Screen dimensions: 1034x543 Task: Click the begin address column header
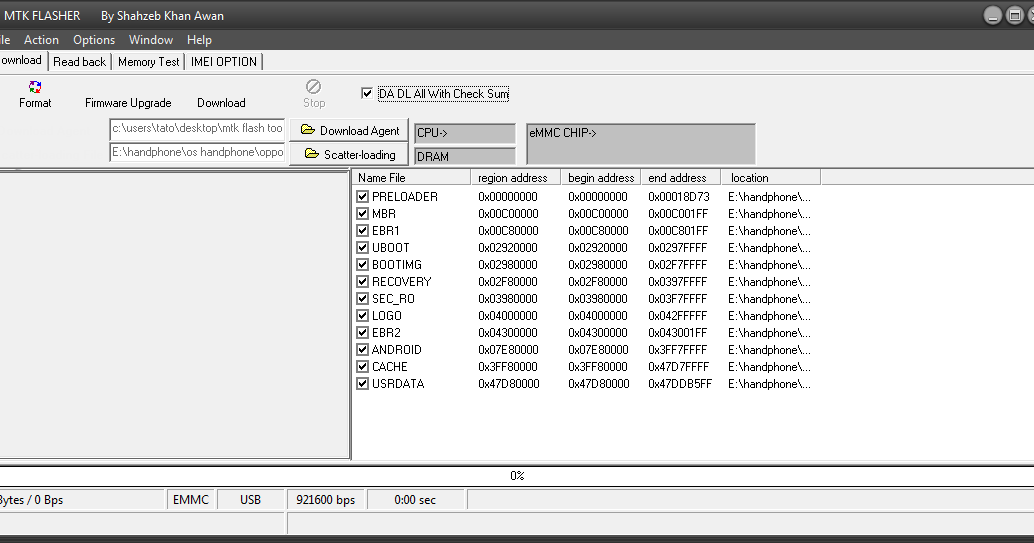(601, 177)
